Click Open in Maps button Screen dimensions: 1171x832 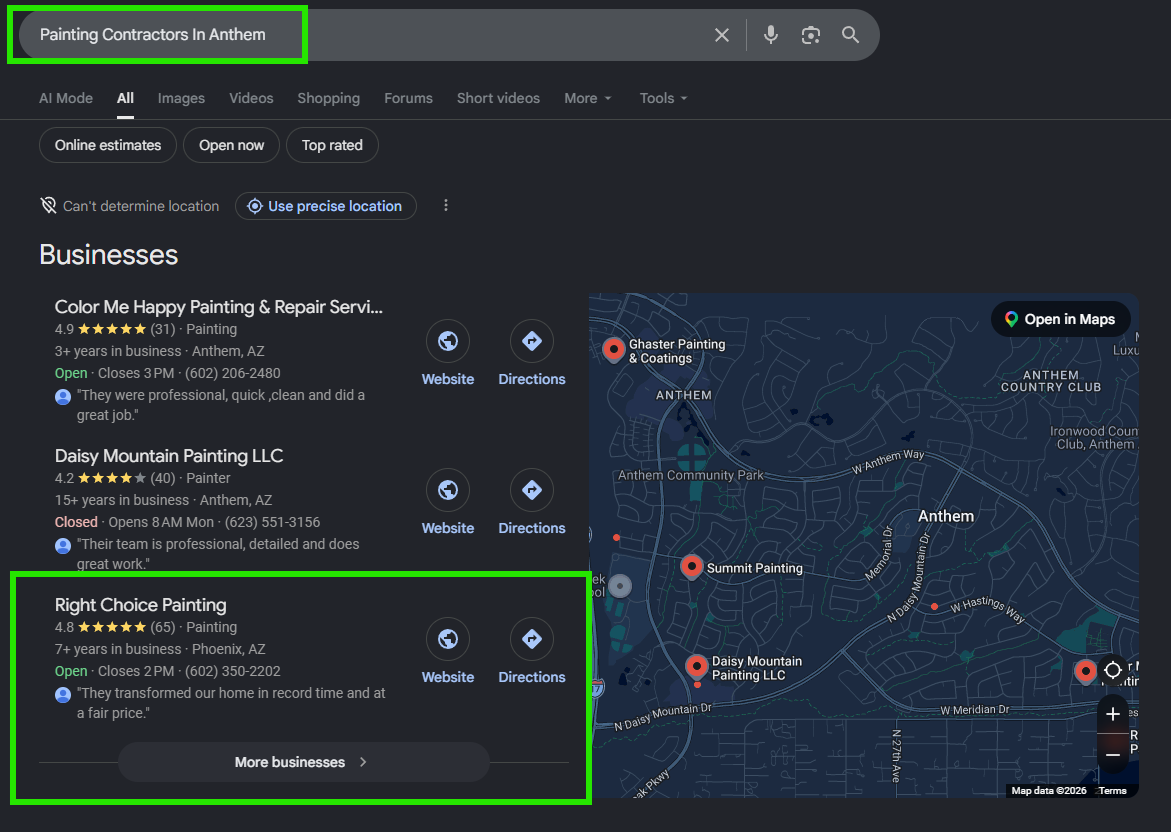1060,320
